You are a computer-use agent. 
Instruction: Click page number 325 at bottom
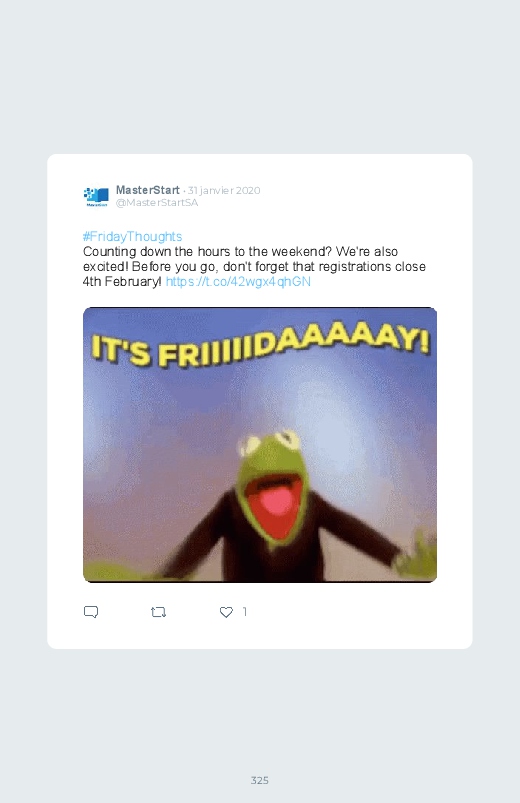tap(260, 780)
